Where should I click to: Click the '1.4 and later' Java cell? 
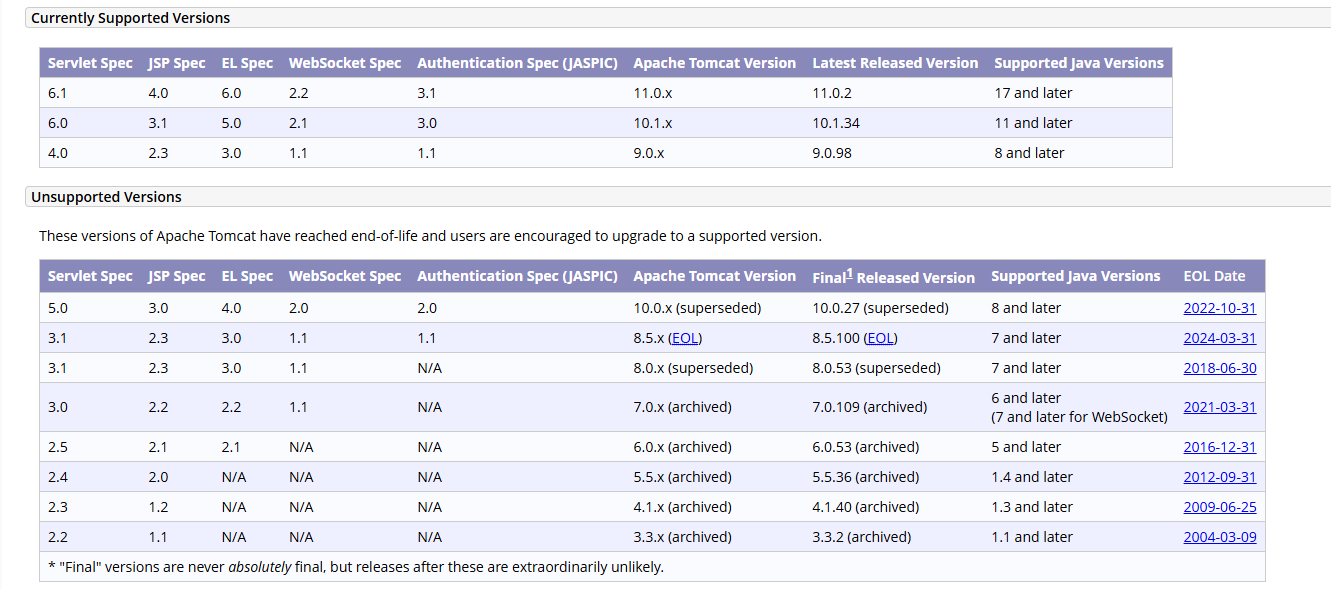(1031, 477)
